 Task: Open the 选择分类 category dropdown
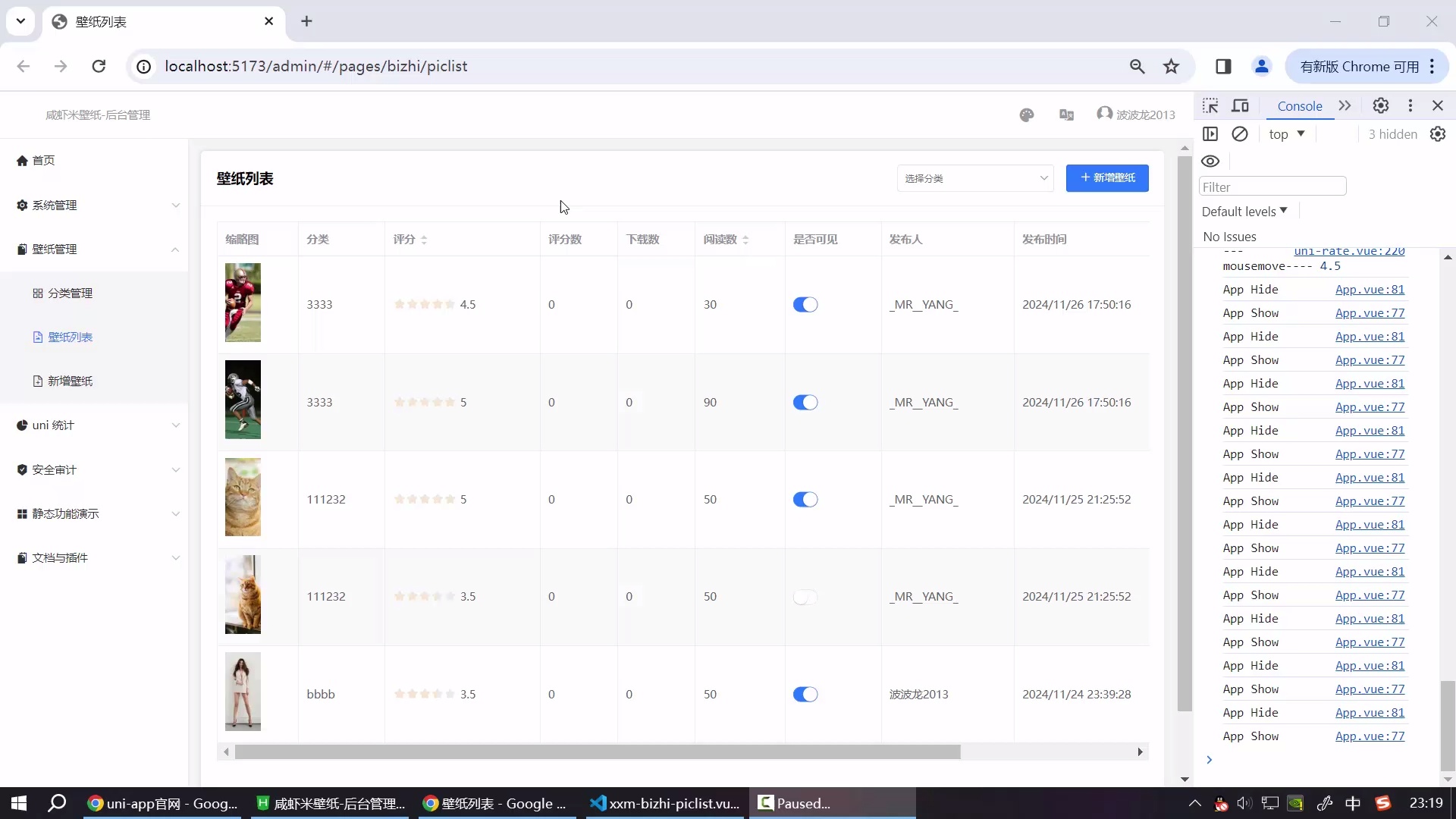(975, 179)
